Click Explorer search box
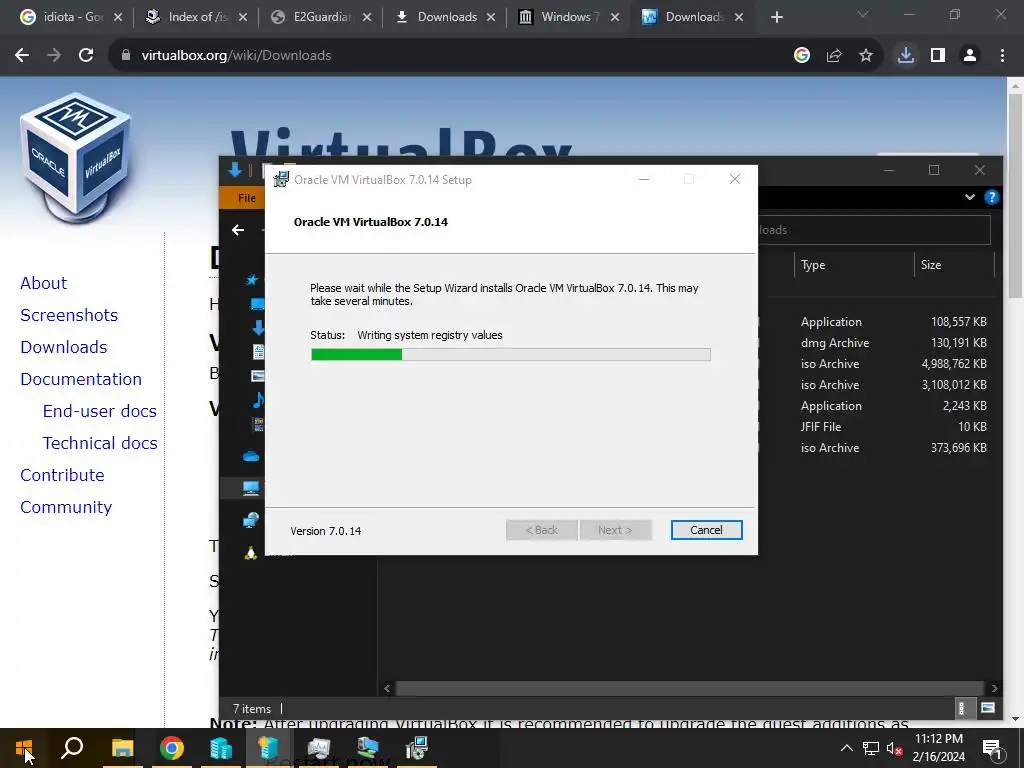The width and height of the screenshot is (1024, 768). 874,230
